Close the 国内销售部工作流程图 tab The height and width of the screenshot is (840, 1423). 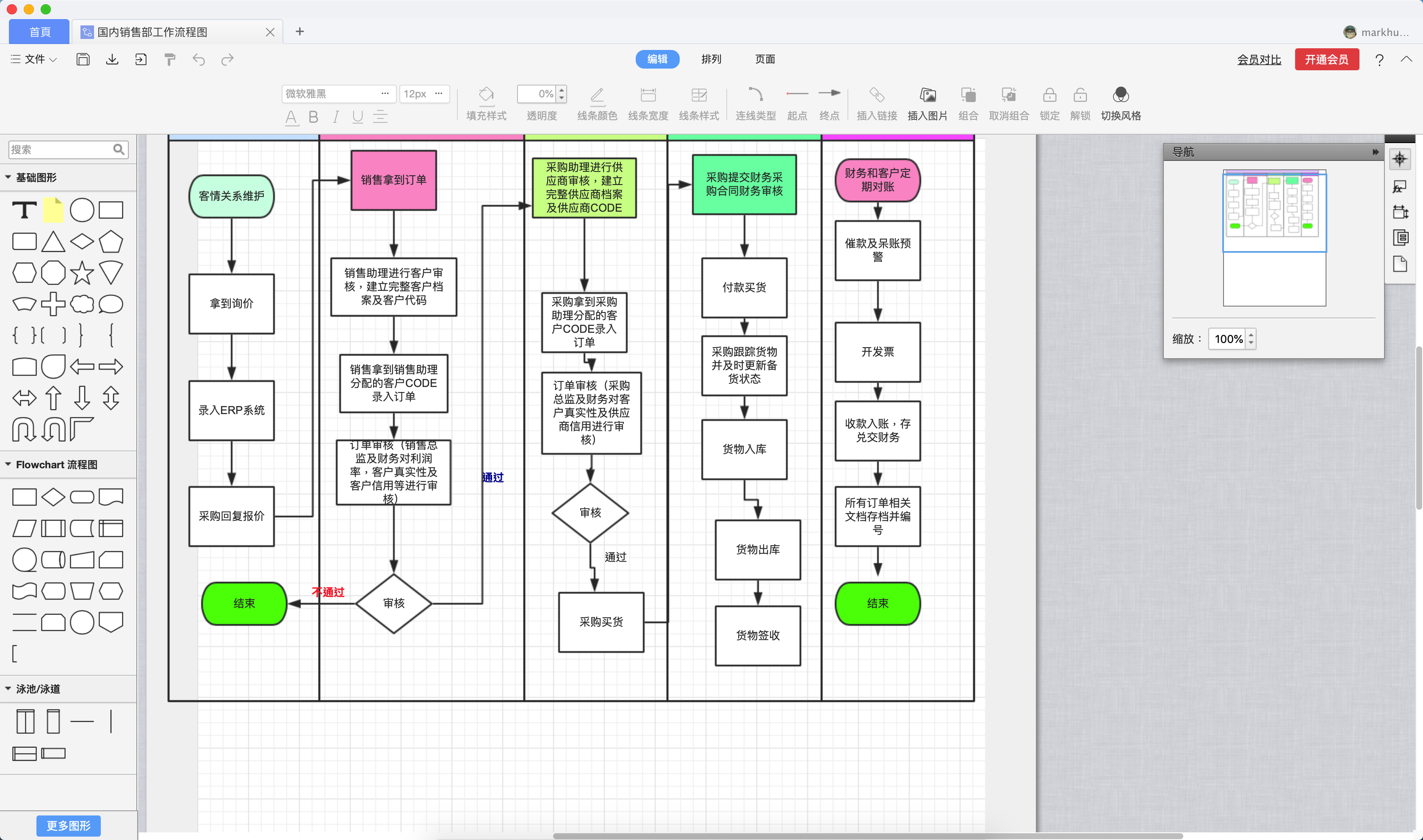[270, 32]
